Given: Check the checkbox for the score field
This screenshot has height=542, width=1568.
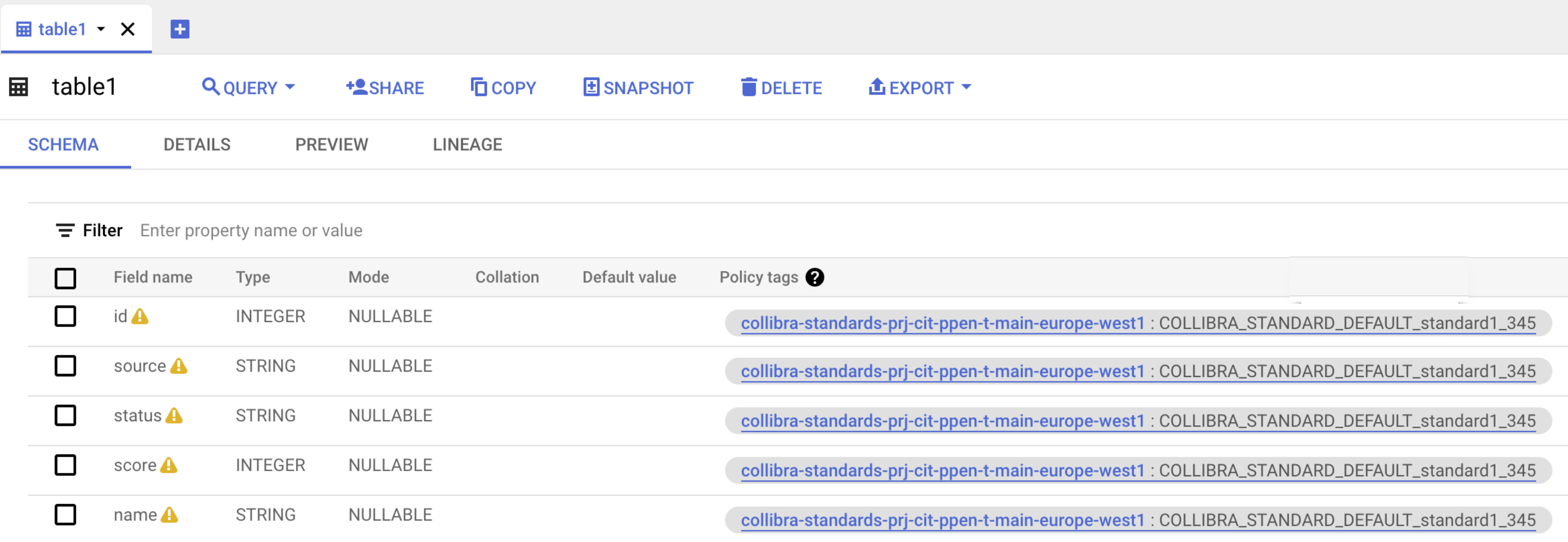Looking at the screenshot, I should pos(66,465).
